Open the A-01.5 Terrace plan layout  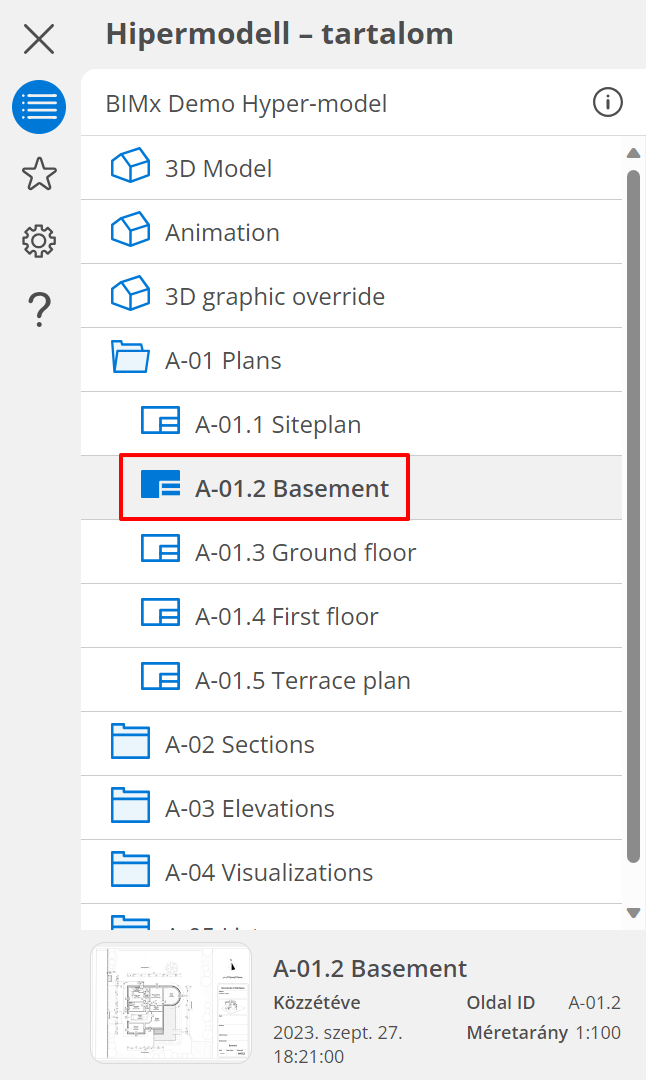pos(302,680)
